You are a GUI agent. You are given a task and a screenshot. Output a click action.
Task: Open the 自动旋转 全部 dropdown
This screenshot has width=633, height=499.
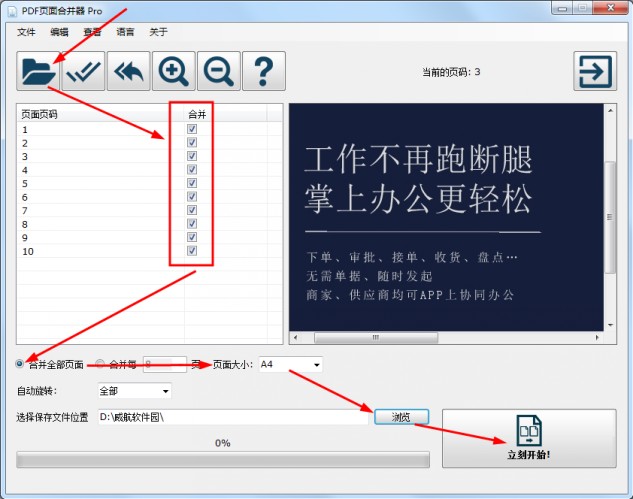pyautogui.click(x=134, y=391)
